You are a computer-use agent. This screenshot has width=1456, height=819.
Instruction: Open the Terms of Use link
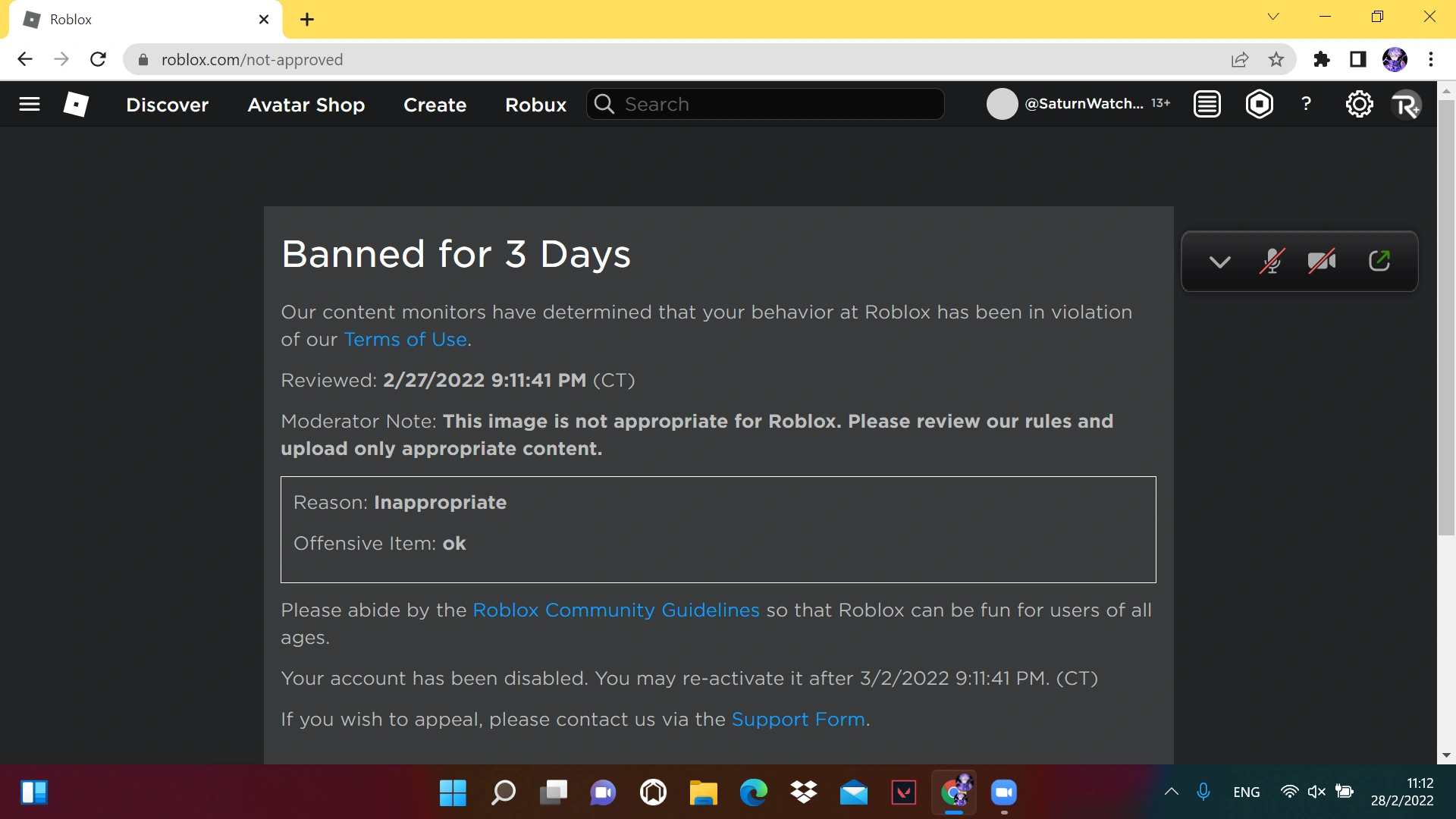[405, 340]
